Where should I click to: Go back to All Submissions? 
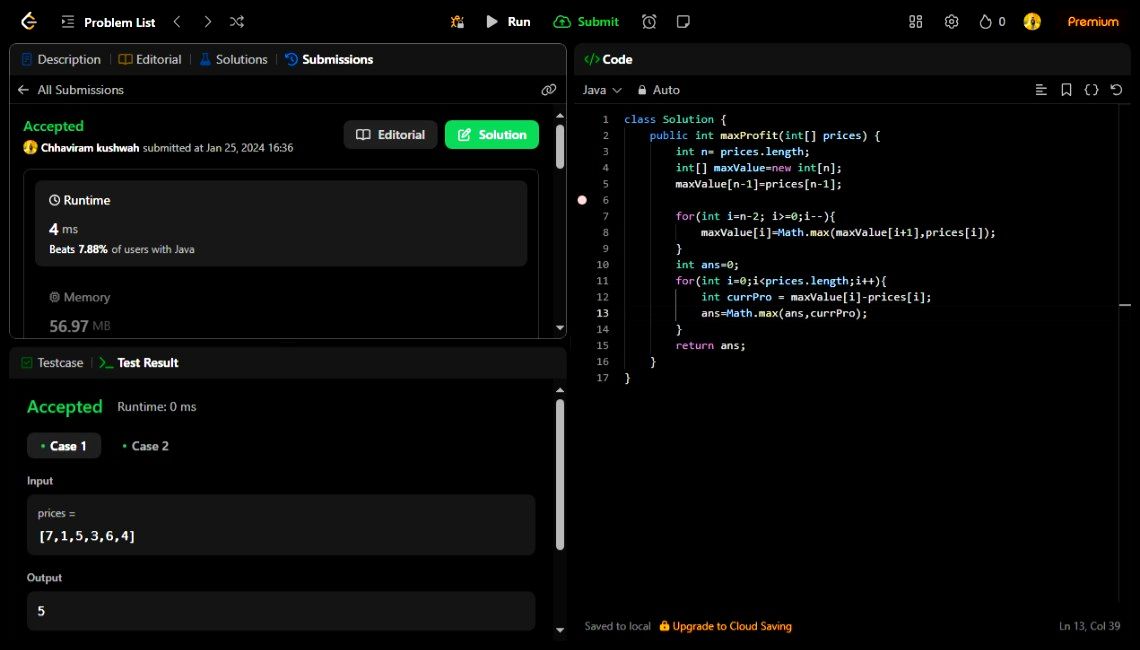pos(71,90)
